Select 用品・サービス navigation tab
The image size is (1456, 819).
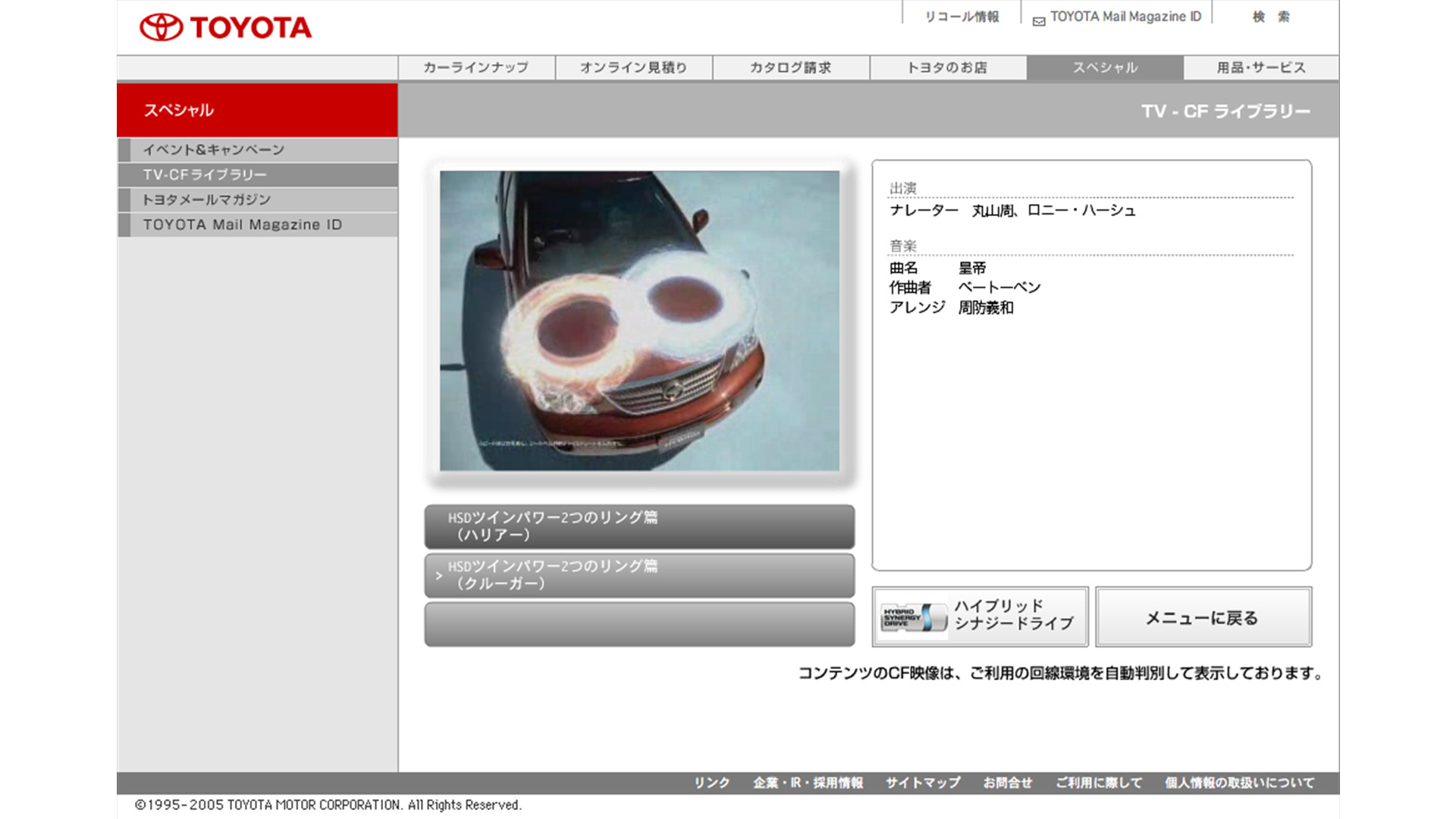pyautogui.click(x=1261, y=67)
